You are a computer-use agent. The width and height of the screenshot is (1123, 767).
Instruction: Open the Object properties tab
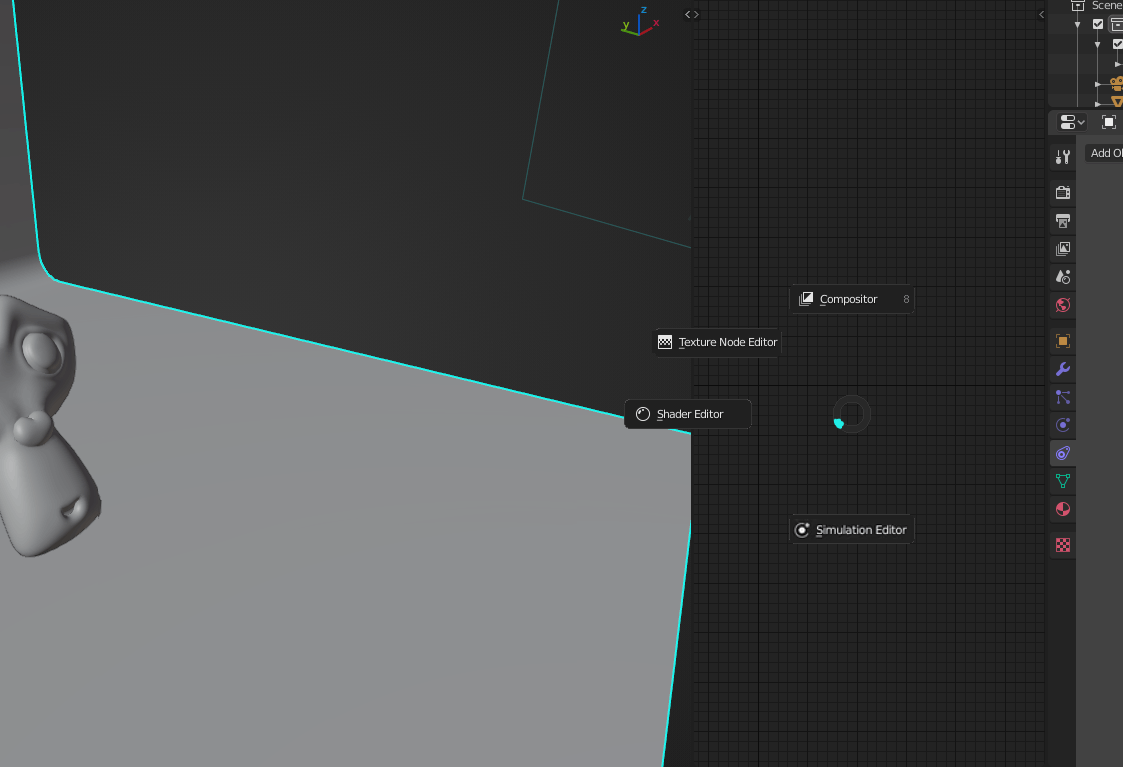click(1063, 341)
